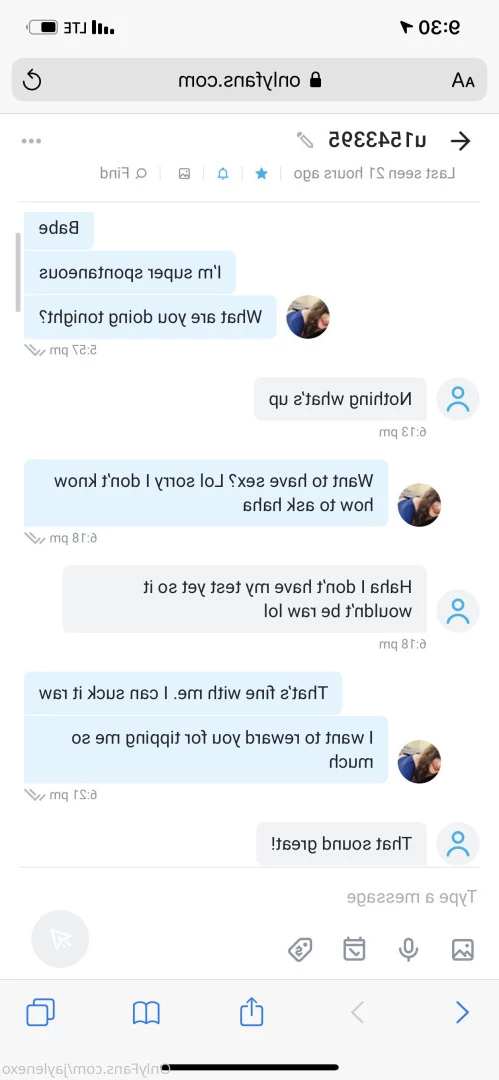Screen dimensions: 499x1080
Task: Click the round send message button
Action: tap(60, 939)
